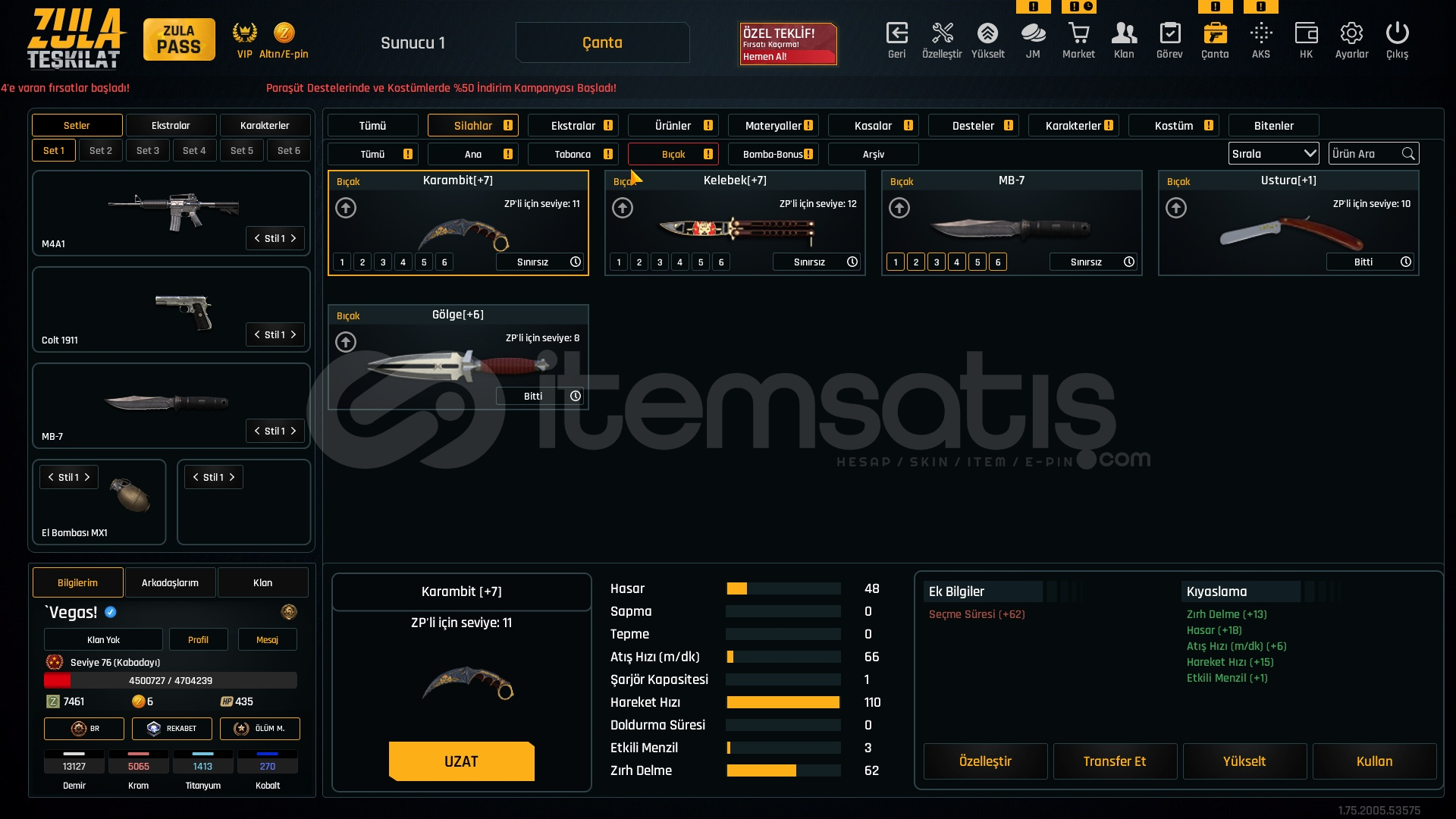Toggle set slot 2 on Kelebek card
Viewport: 1456px width, 819px height.
click(639, 262)
